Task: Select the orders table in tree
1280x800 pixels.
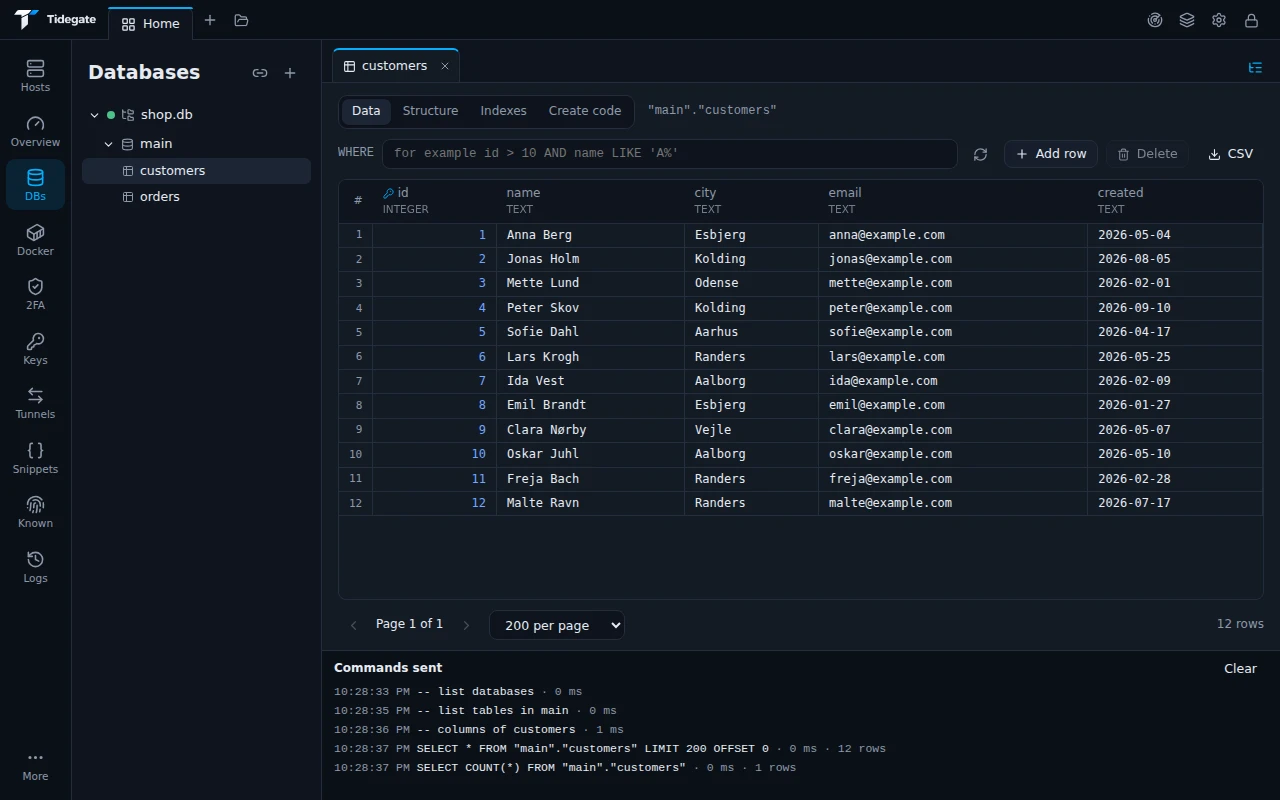Action: pos(196,197)
